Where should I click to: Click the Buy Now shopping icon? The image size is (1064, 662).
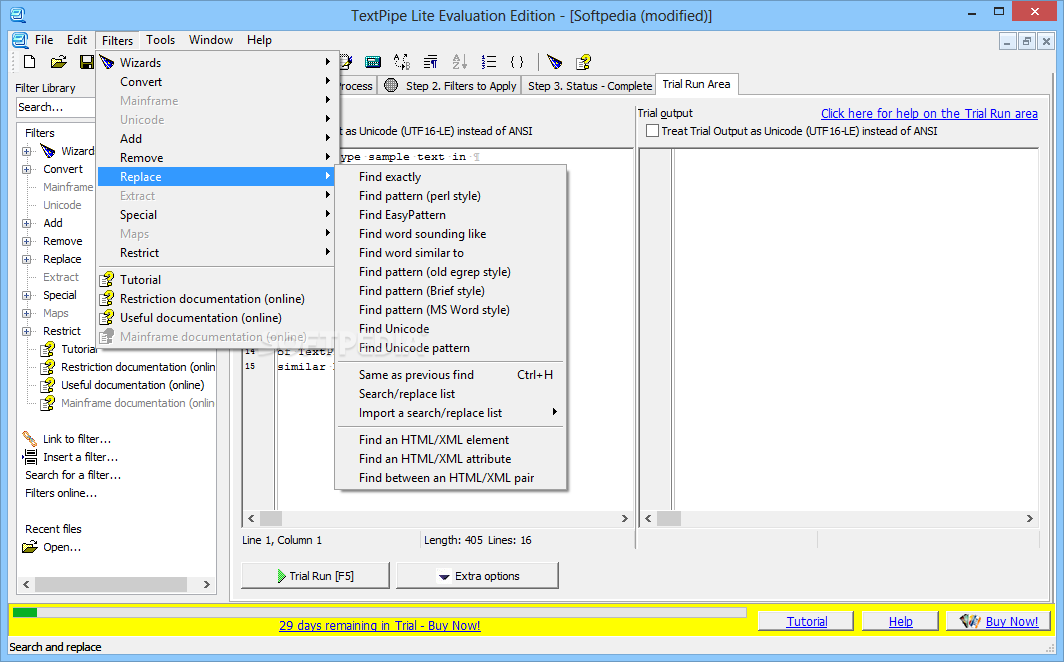tap(970, 621)
